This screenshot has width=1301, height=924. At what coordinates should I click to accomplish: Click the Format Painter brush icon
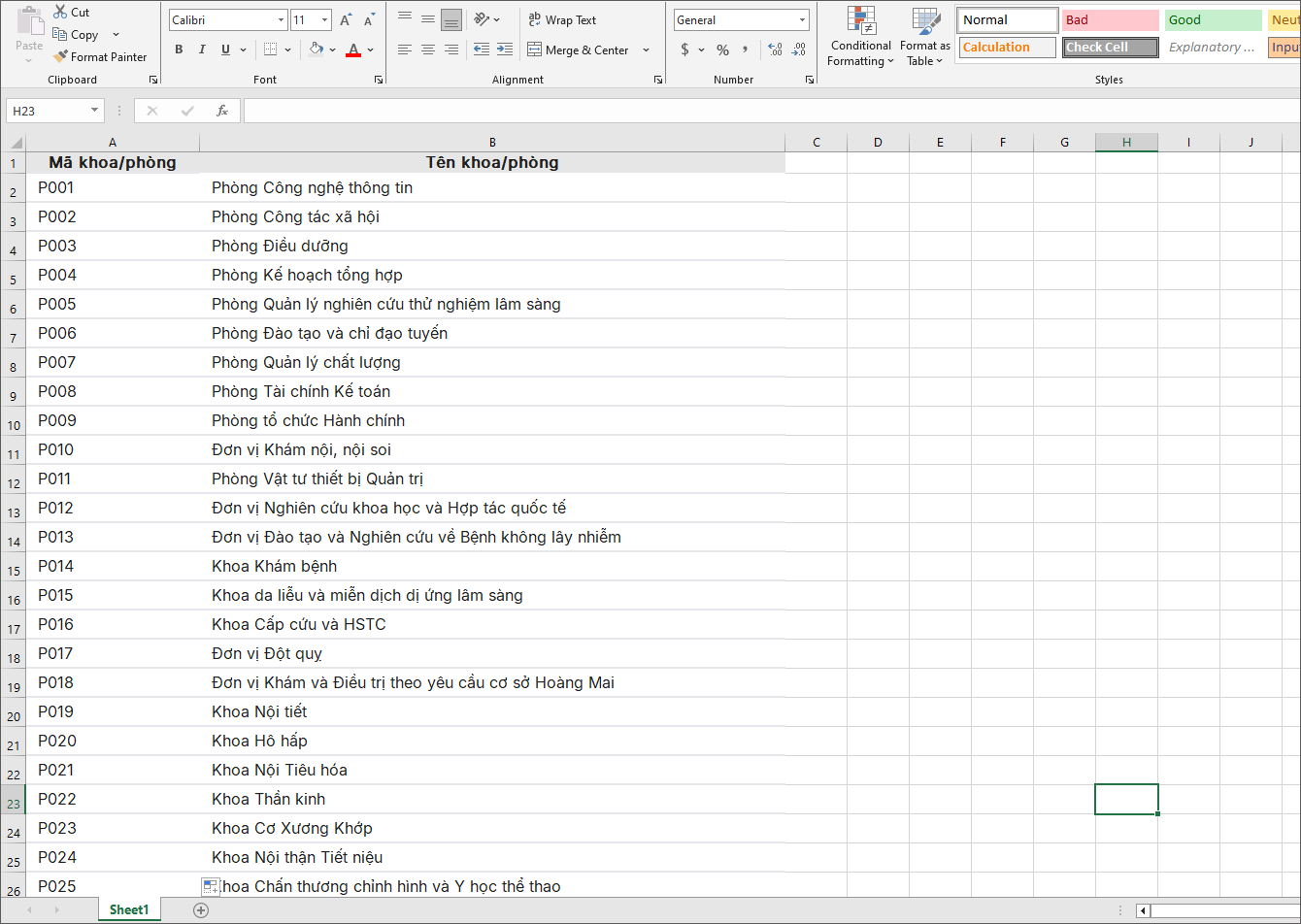pyautogui.click(x=61, y=57)
